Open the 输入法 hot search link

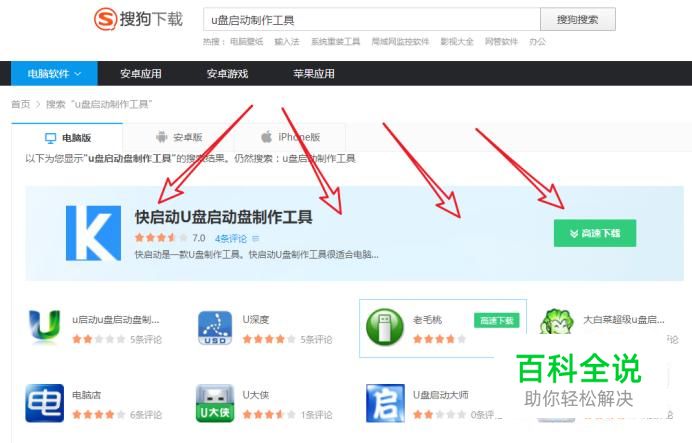click(286, 42)
